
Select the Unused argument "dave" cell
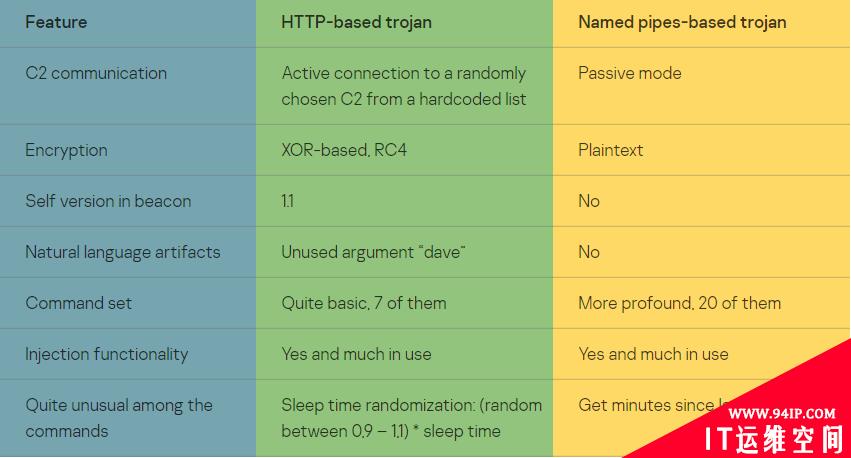373,252
